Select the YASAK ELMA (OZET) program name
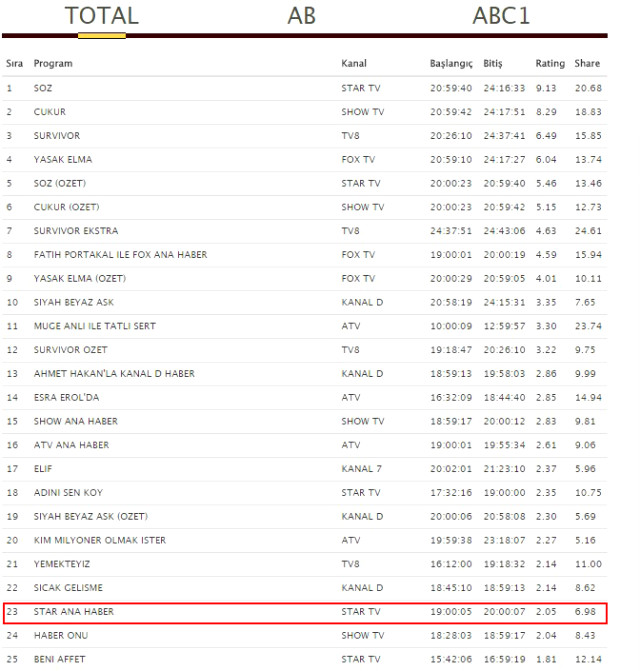Image resolution: width=640 pixels, height=671 pixels. click(80, 279)
